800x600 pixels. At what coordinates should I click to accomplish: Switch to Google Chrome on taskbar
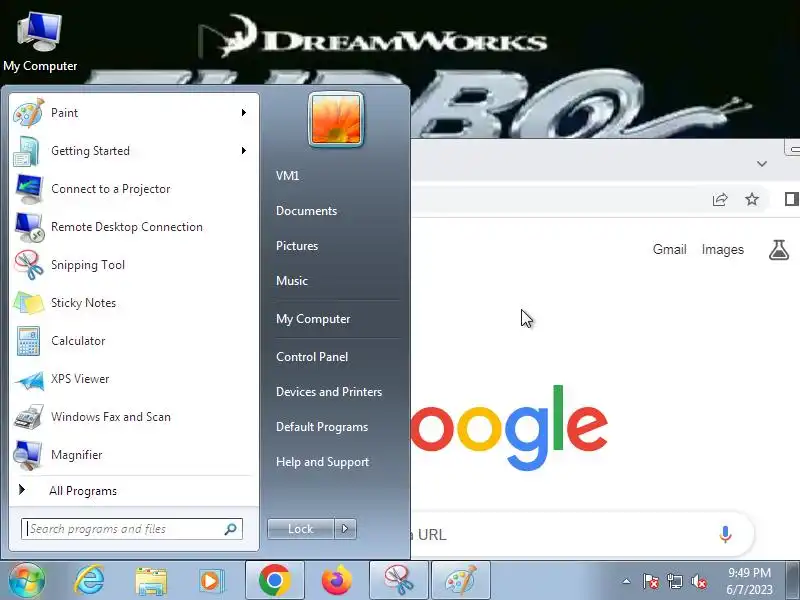tap(274, 580)
